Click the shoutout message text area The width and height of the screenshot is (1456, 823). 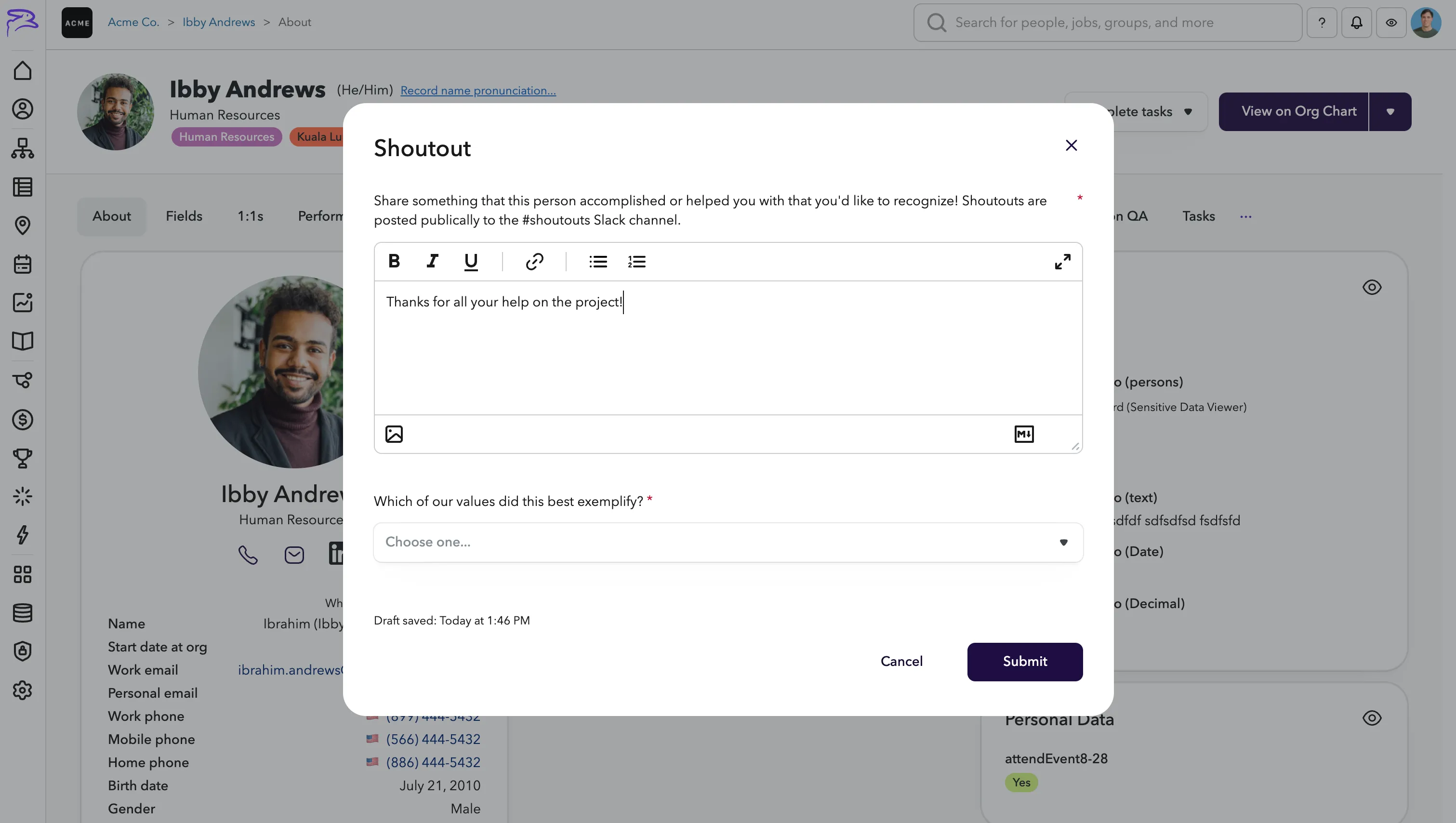(x=728, y=347)
